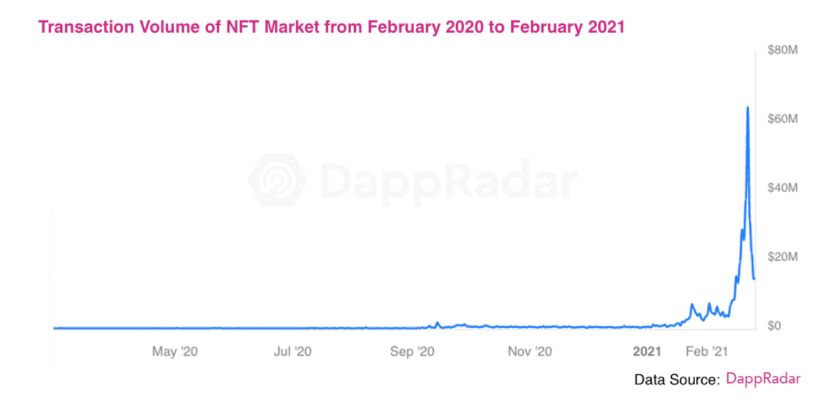
Task: Click the bold 2021 axis label
Action: pyautogui.click(x=647, y=351)
